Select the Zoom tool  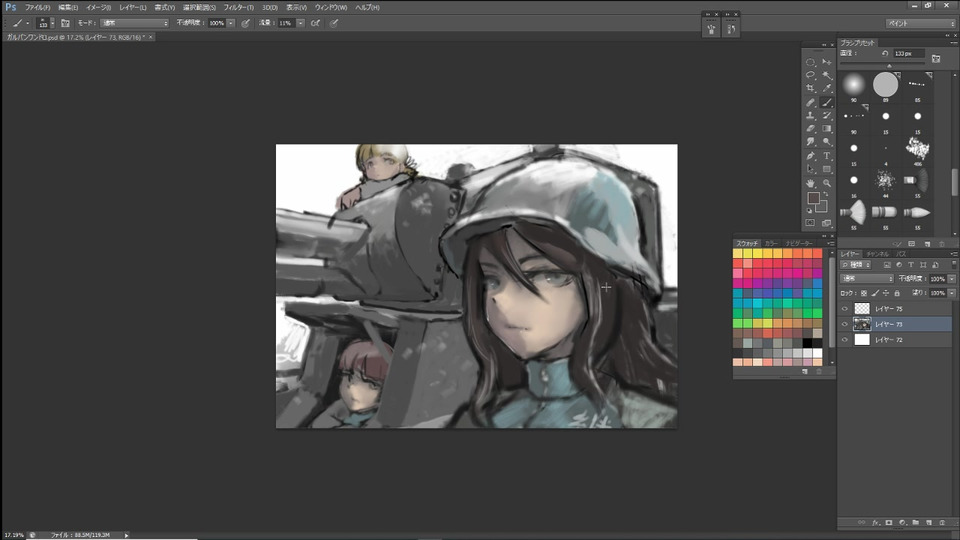pos(827,183)
